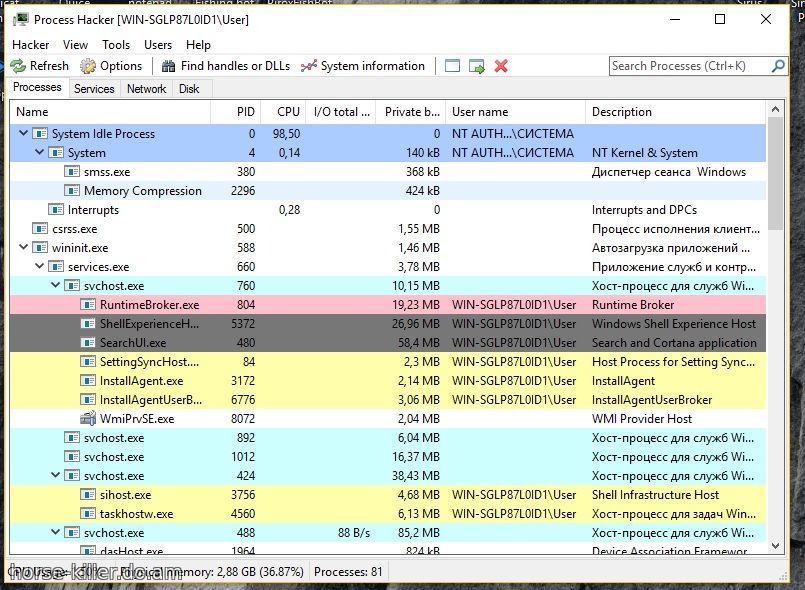
Task: Click the SettingSyncHost process icon
Action: click(88, 361)
